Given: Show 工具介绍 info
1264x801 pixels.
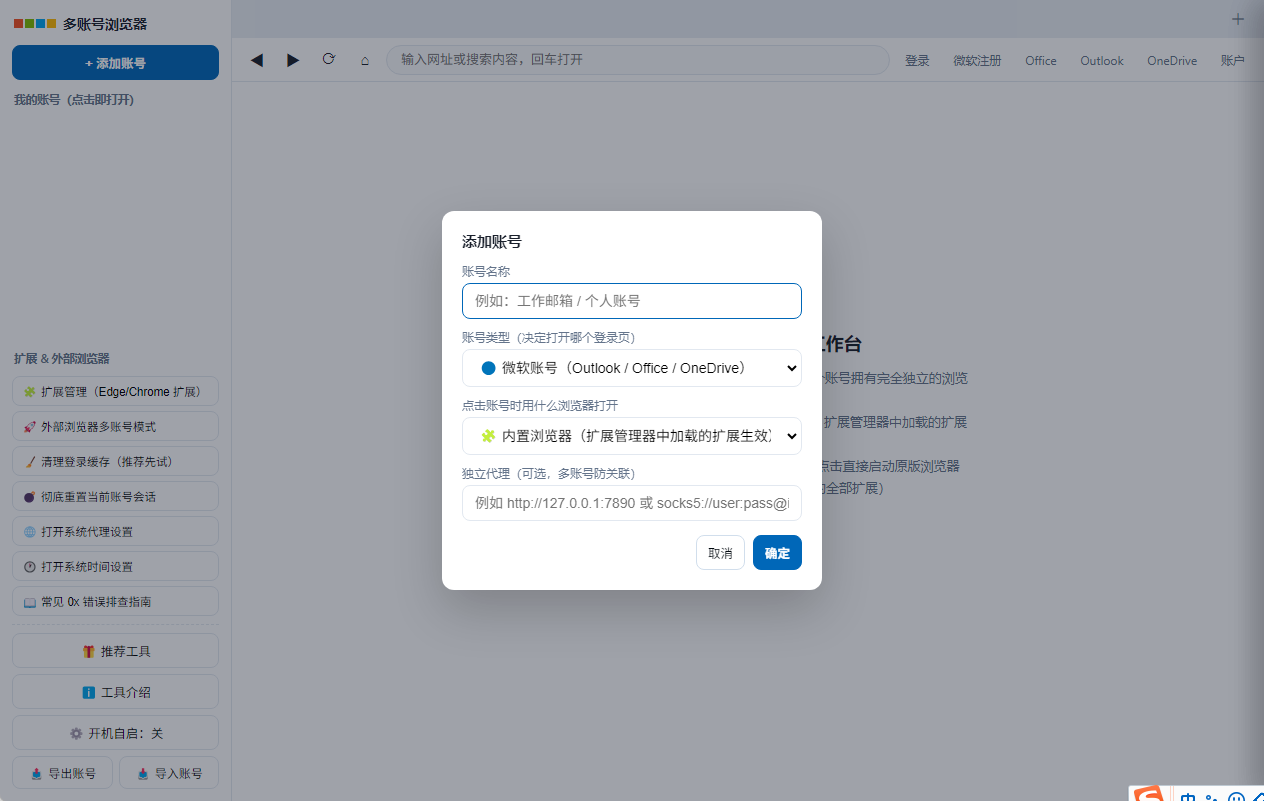Looking at the screenshot, I should [115, 692].
